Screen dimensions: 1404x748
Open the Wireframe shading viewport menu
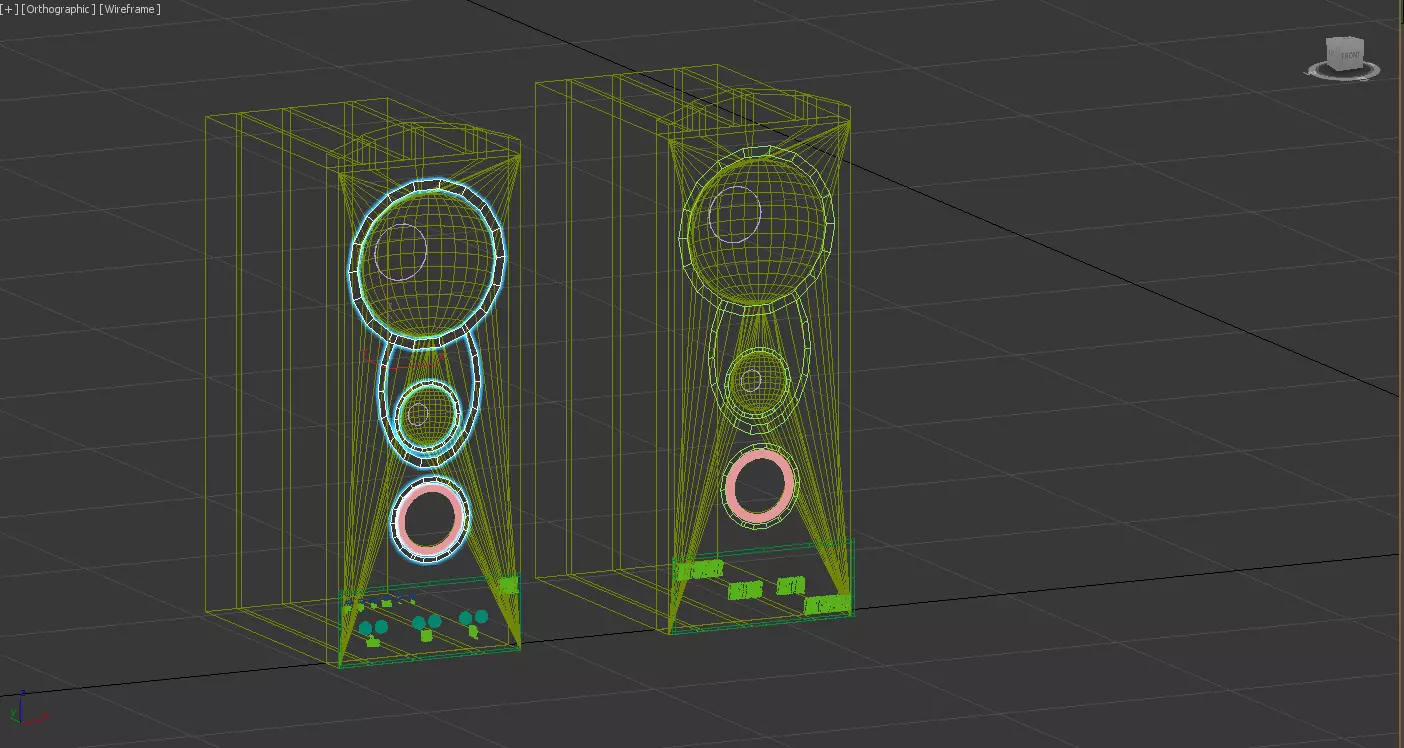[130, 9]
